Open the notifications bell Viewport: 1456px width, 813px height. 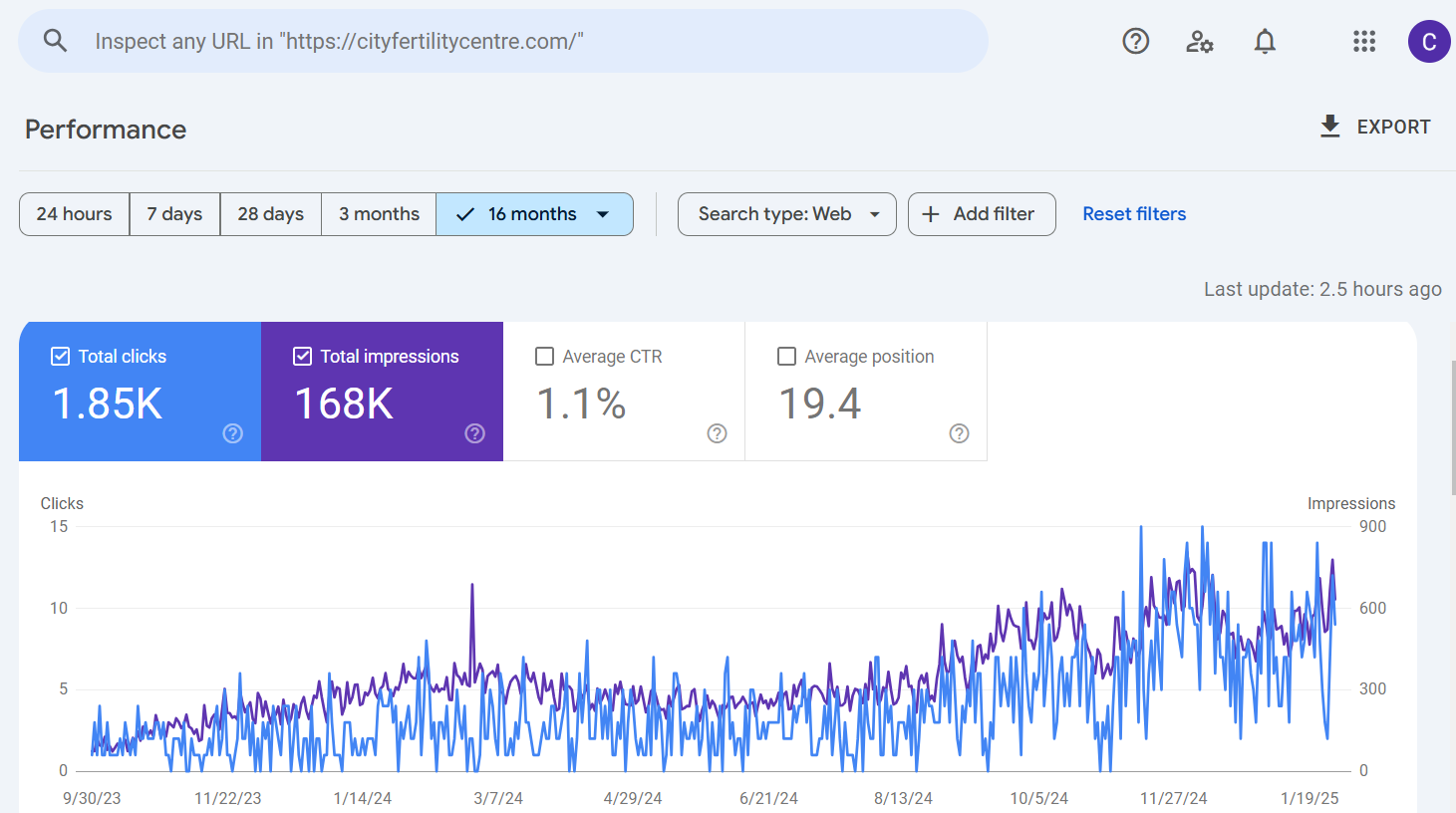(1265, 41)
